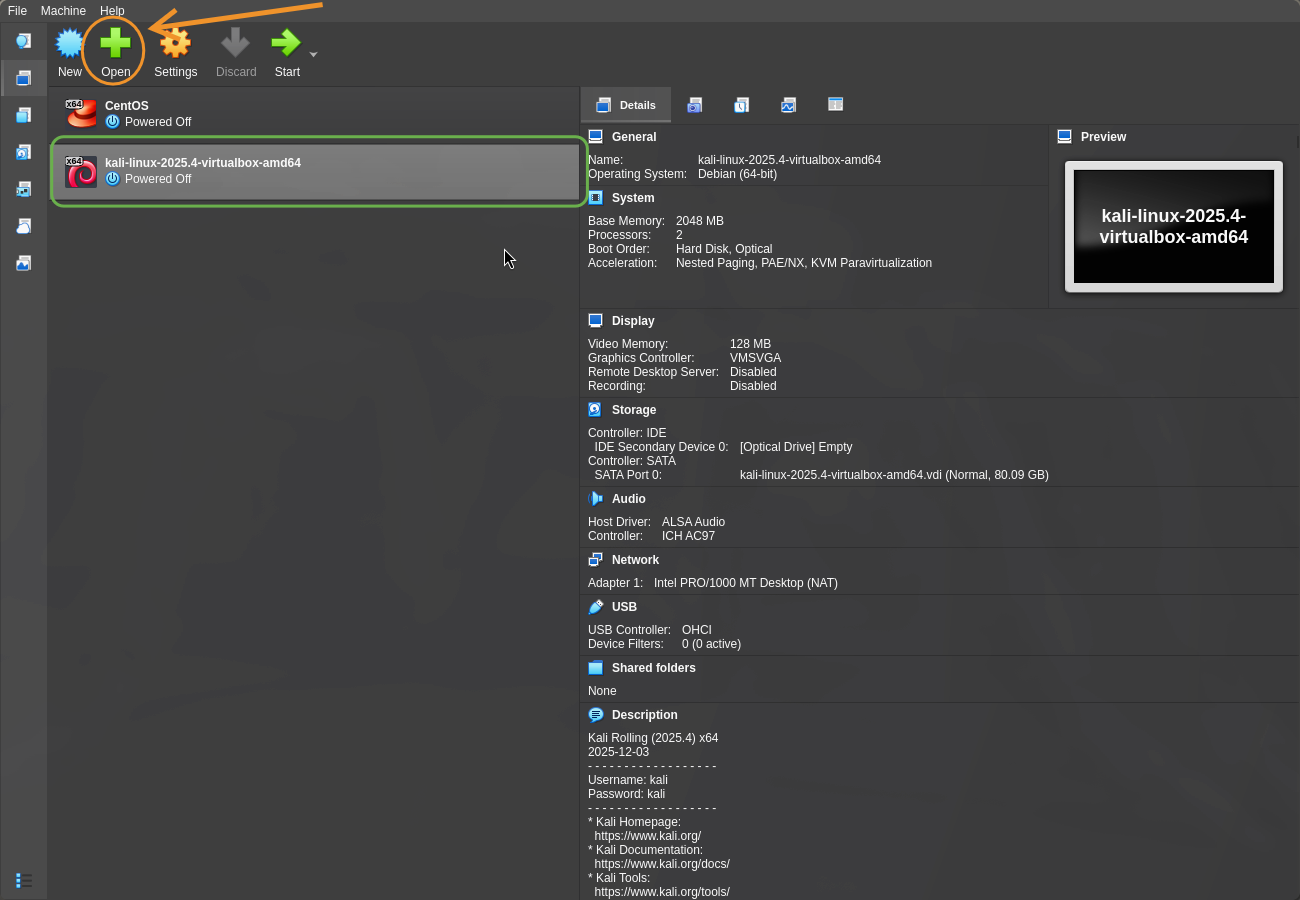Click the ALSA Audio host driver value
Viewport: 1300px width, 900px height.
(x=693, y=522)
